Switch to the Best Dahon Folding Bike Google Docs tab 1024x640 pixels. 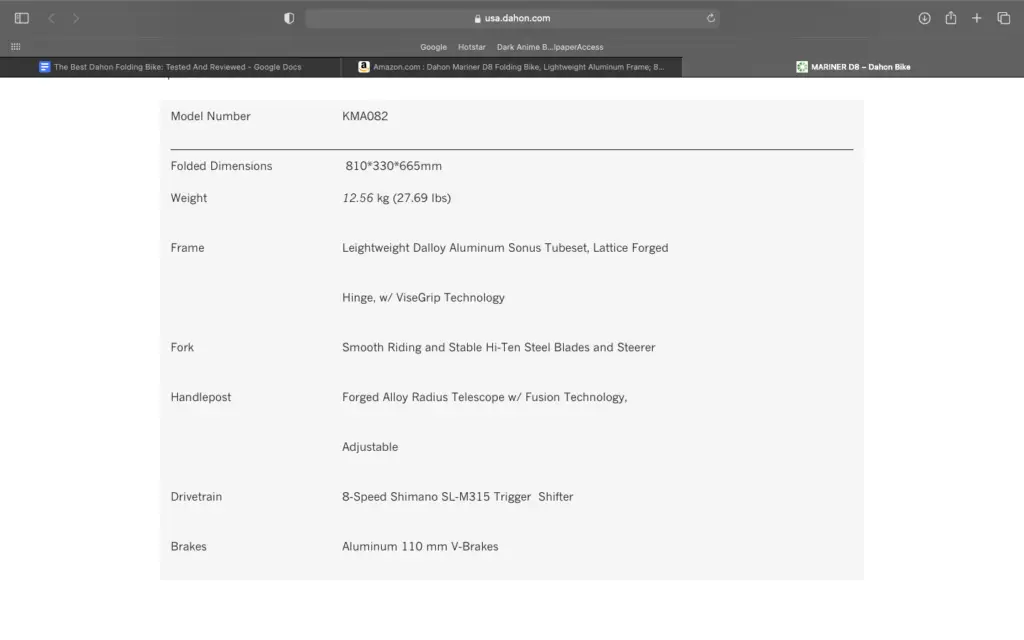(x=170, y=67)
